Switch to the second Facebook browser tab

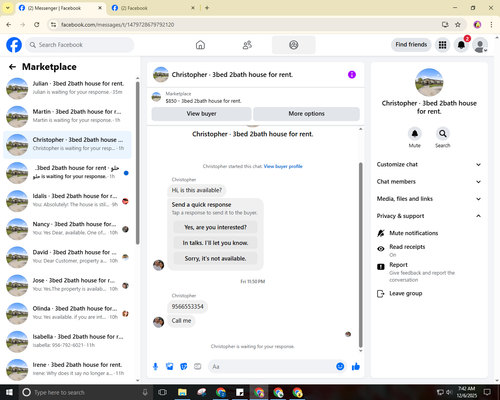pyautogui.click(x=153, y=8)
